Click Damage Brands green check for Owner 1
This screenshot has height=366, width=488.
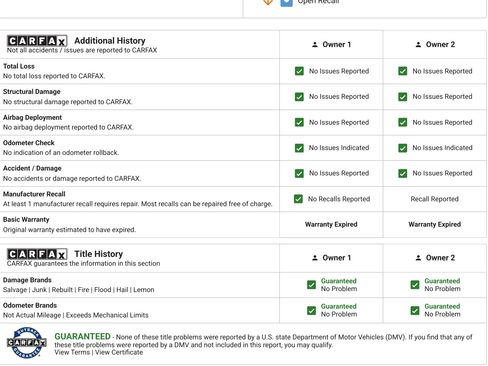(311, 285)
